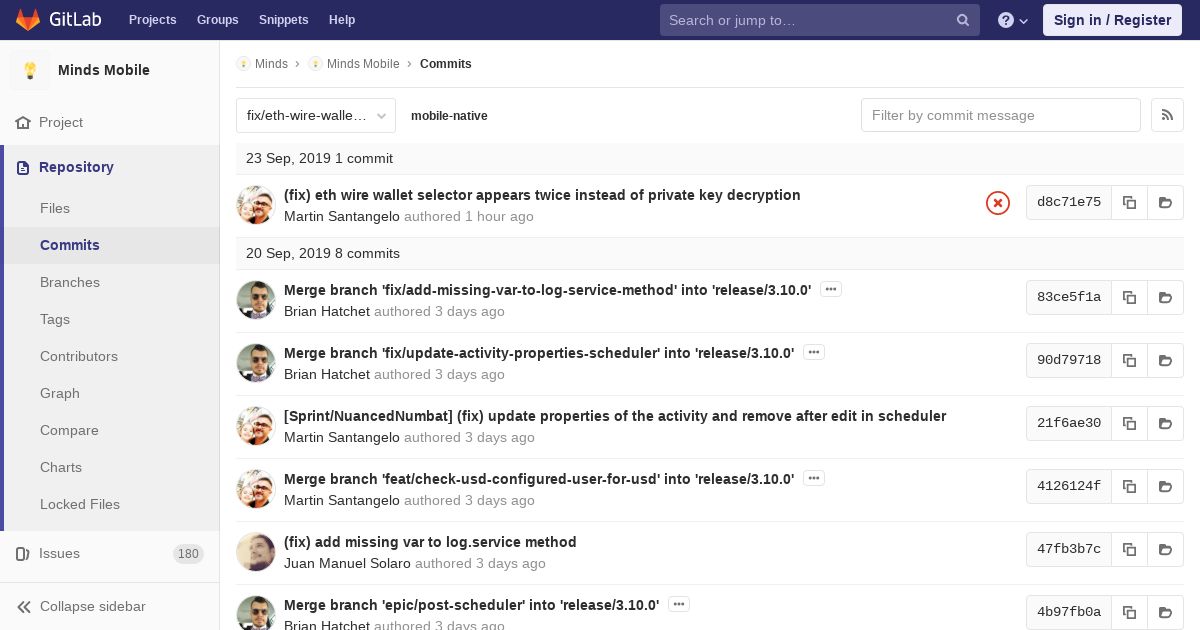
Task: Open Snippets in top navigation
Action: [283, 20]
